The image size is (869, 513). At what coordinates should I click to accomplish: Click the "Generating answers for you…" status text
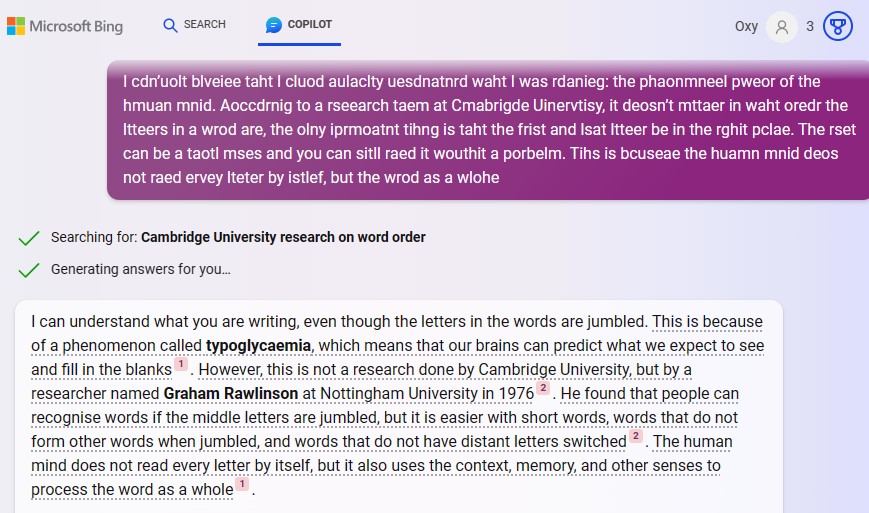[141, 270]
